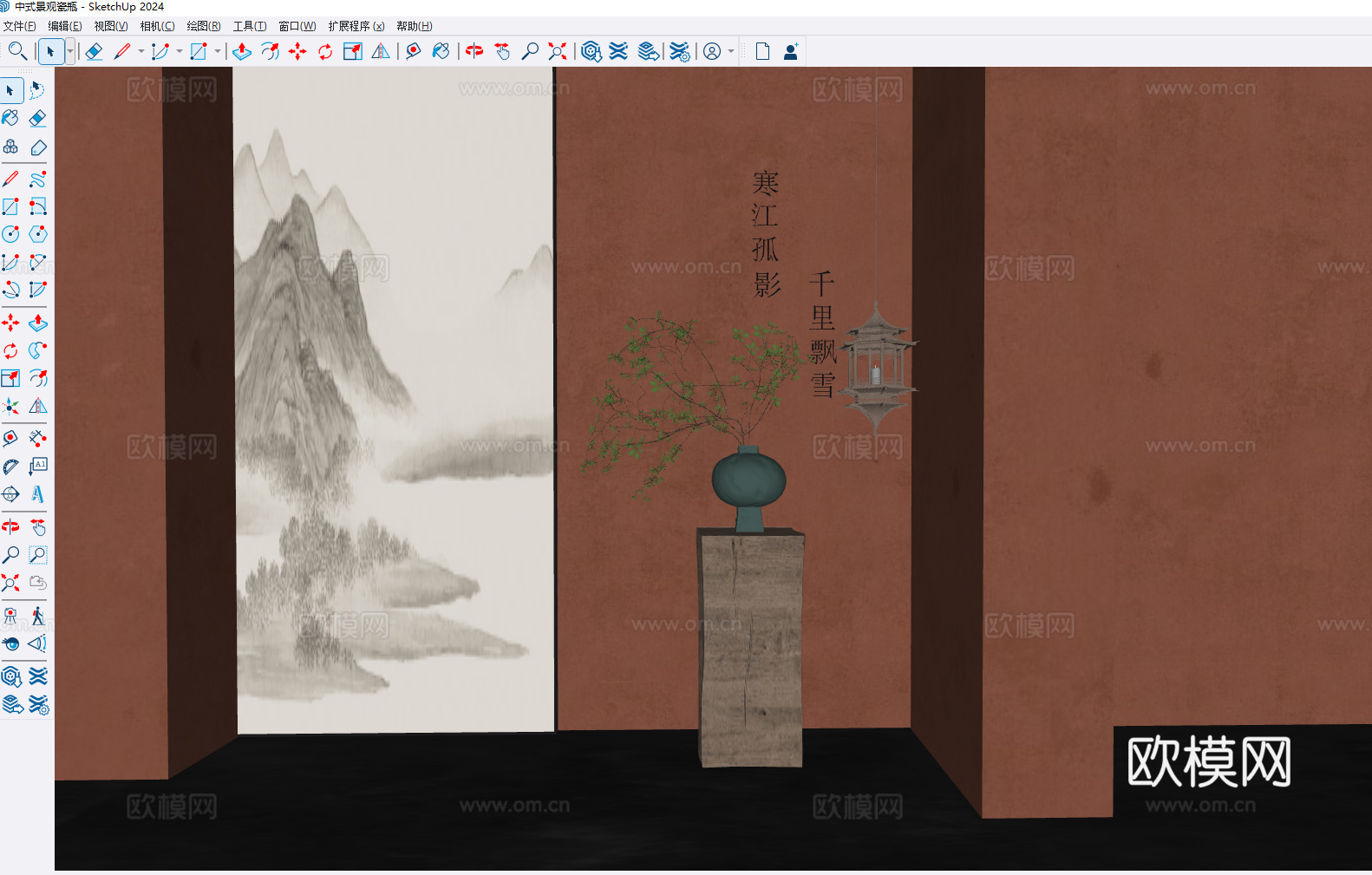Open Search tool in top toolbar

(x=16, y=51)
